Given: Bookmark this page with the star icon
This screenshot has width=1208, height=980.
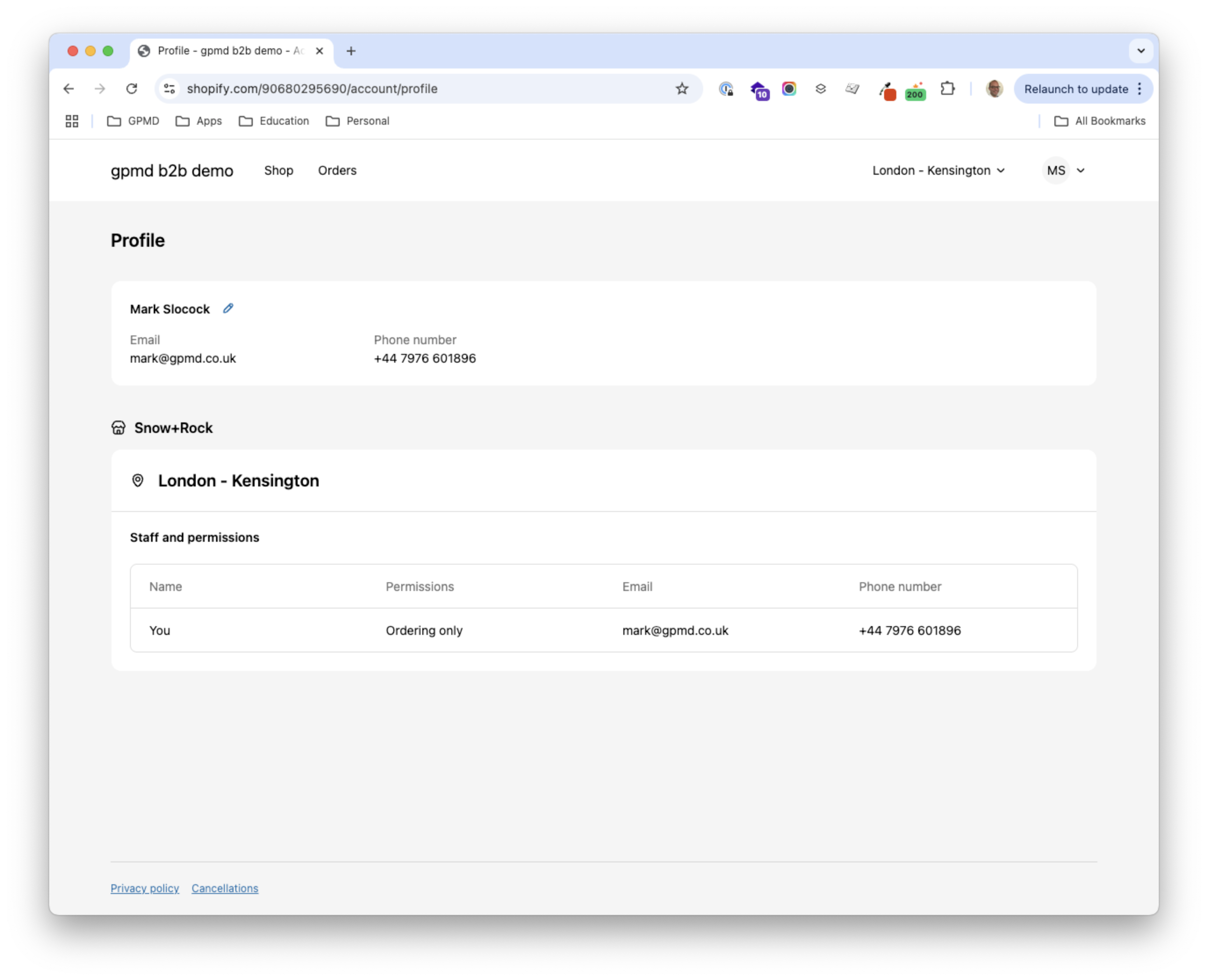Looking at the screenshot, I should [x=682, y=89].
